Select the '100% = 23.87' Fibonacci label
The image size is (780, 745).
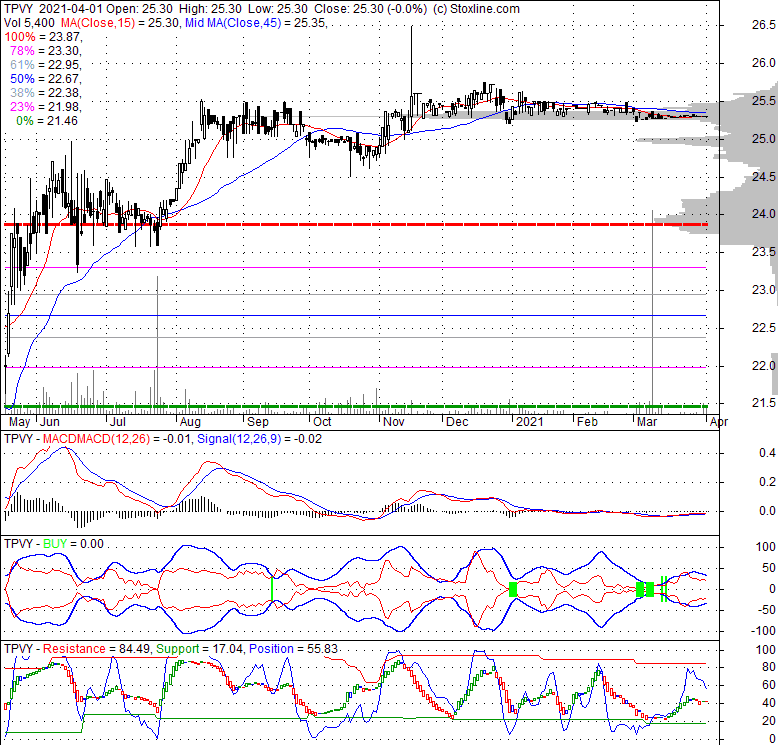(x=43, y=37)
